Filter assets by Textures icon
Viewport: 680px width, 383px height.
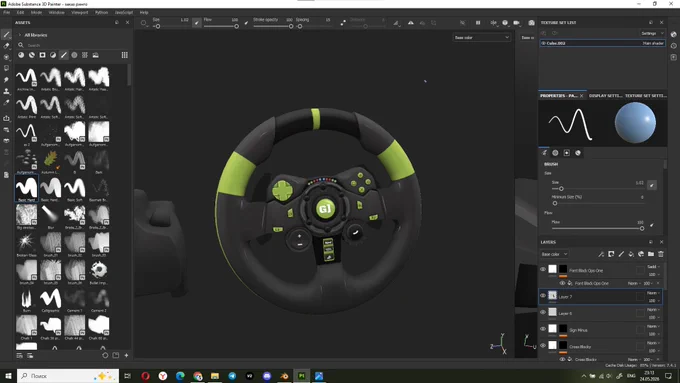[x=85, y=55]
